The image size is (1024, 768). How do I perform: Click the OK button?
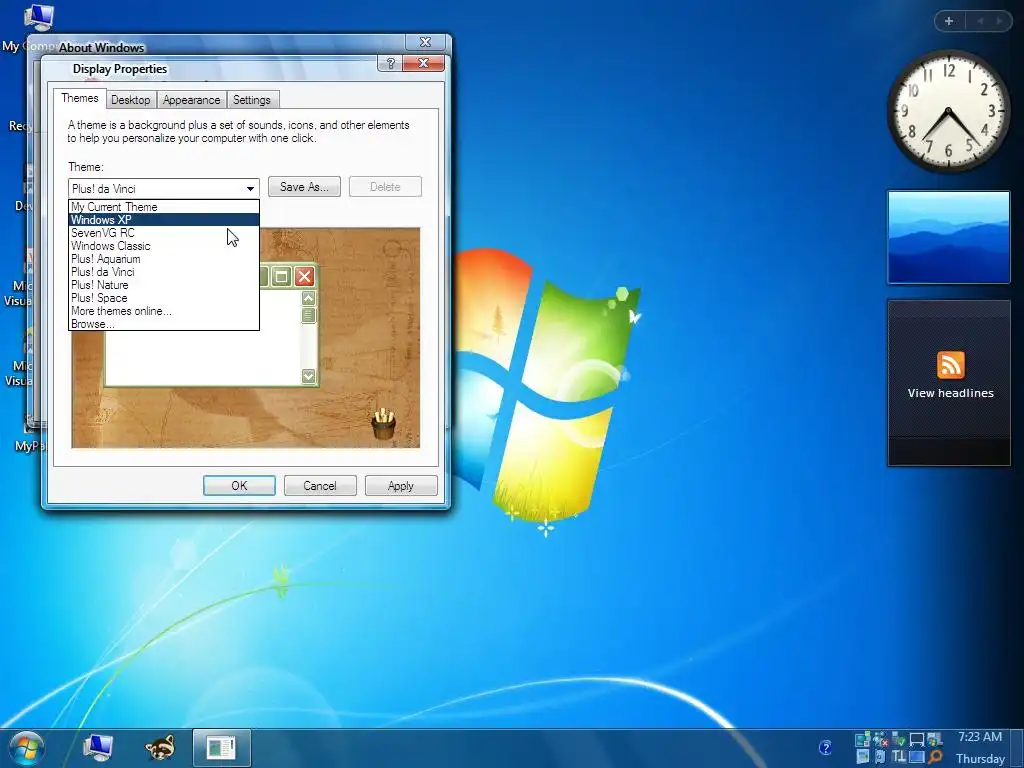239,486
